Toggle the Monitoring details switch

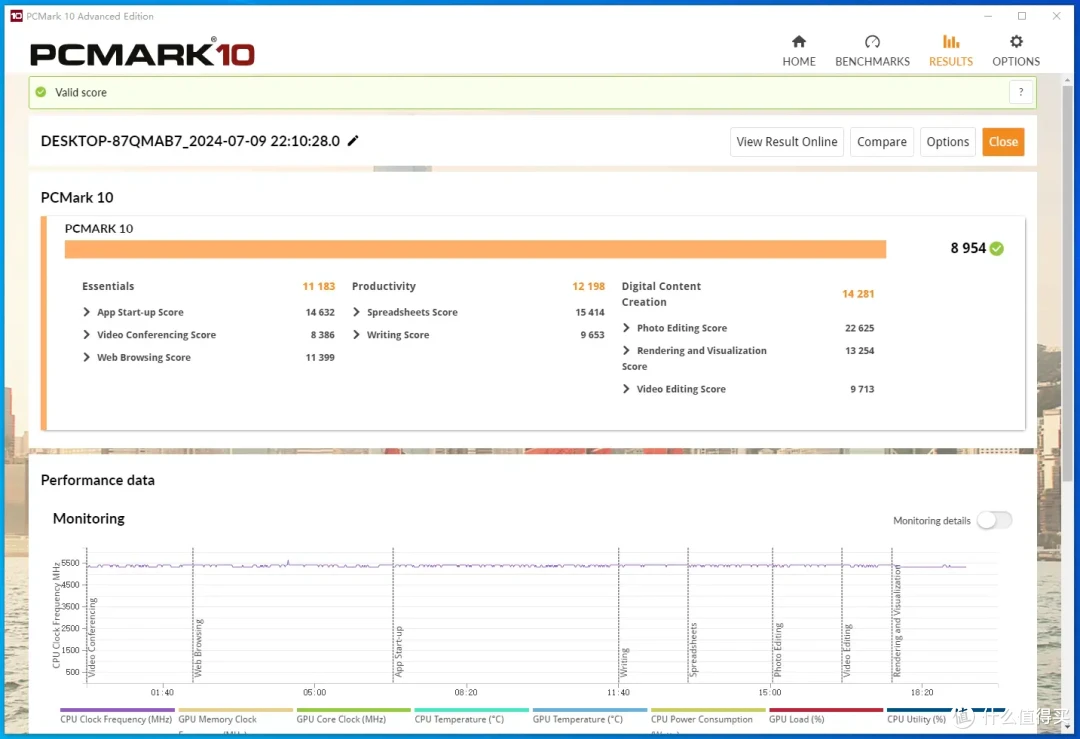pyautogui.click(x=995, y=520)
